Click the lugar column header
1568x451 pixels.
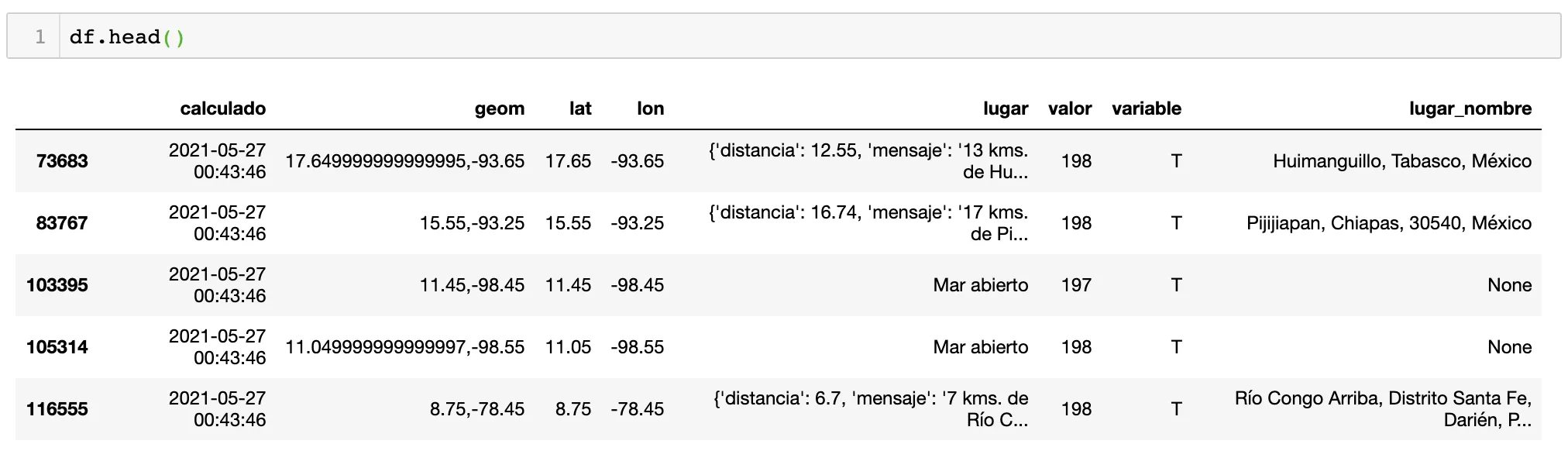[x=1006, y=108]
